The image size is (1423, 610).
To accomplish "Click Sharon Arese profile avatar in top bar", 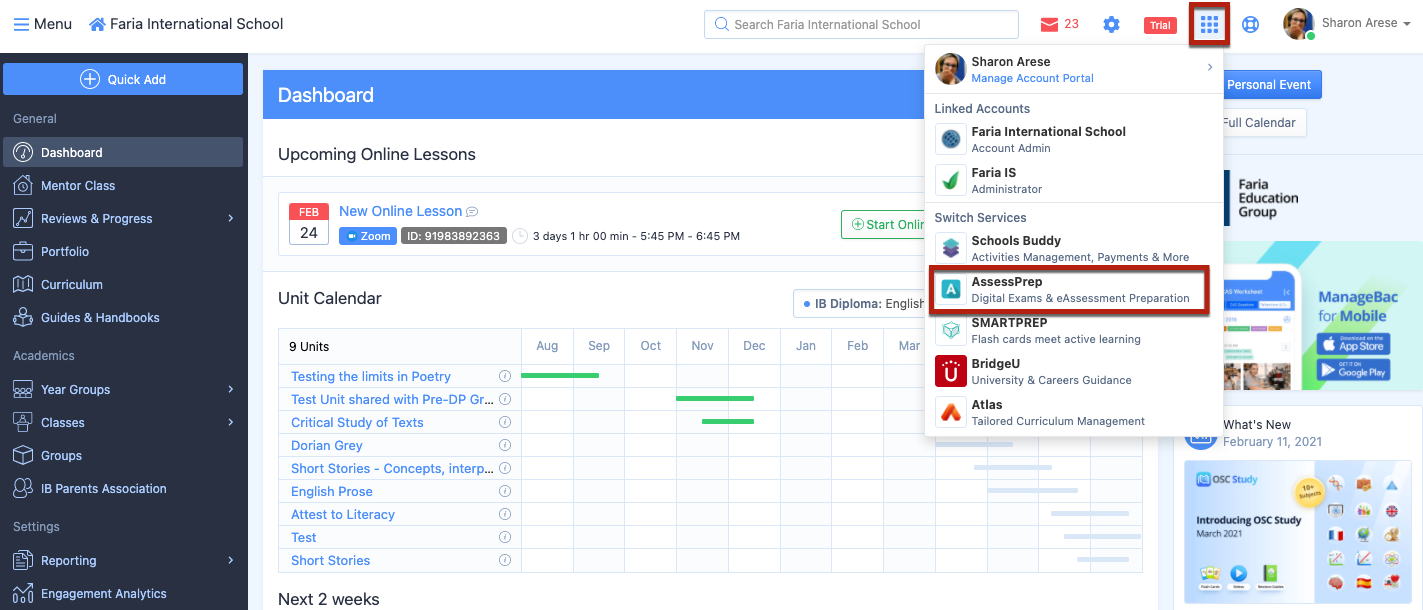I will (1299, 24).
